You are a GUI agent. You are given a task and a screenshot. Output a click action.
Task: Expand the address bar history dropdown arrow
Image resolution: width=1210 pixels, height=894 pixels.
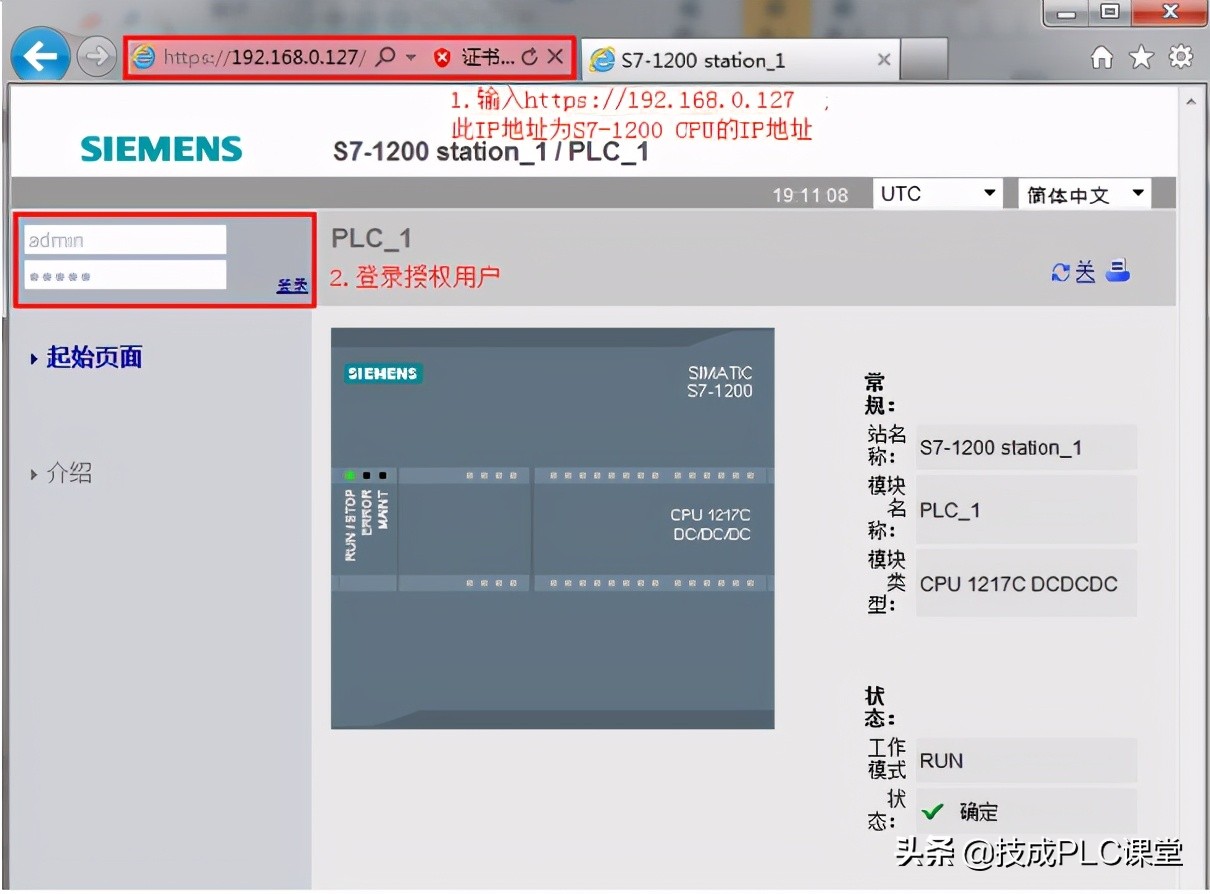[x=410, y=58]
